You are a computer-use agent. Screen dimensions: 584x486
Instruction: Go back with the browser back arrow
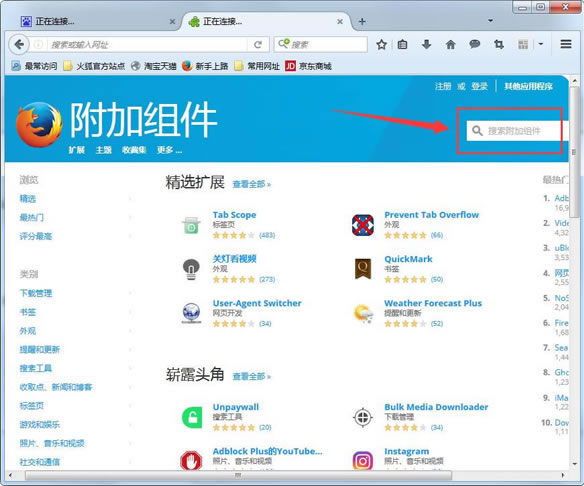[19, 45]
